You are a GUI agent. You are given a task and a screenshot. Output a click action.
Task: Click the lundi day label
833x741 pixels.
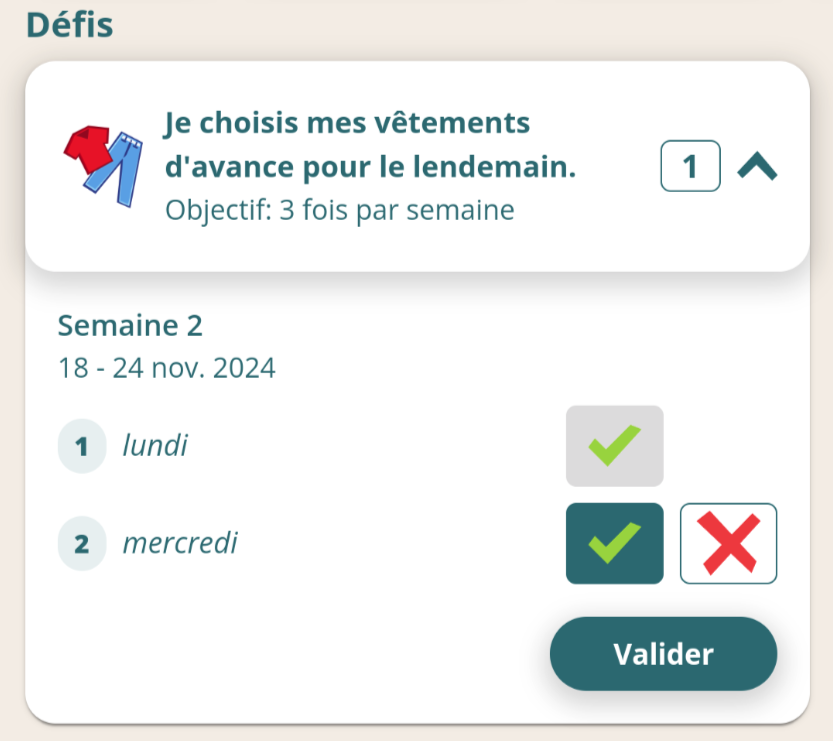click(155, 445)
